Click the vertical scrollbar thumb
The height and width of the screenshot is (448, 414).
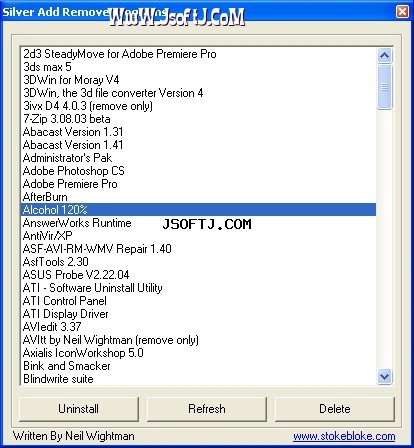click(385, 87)
